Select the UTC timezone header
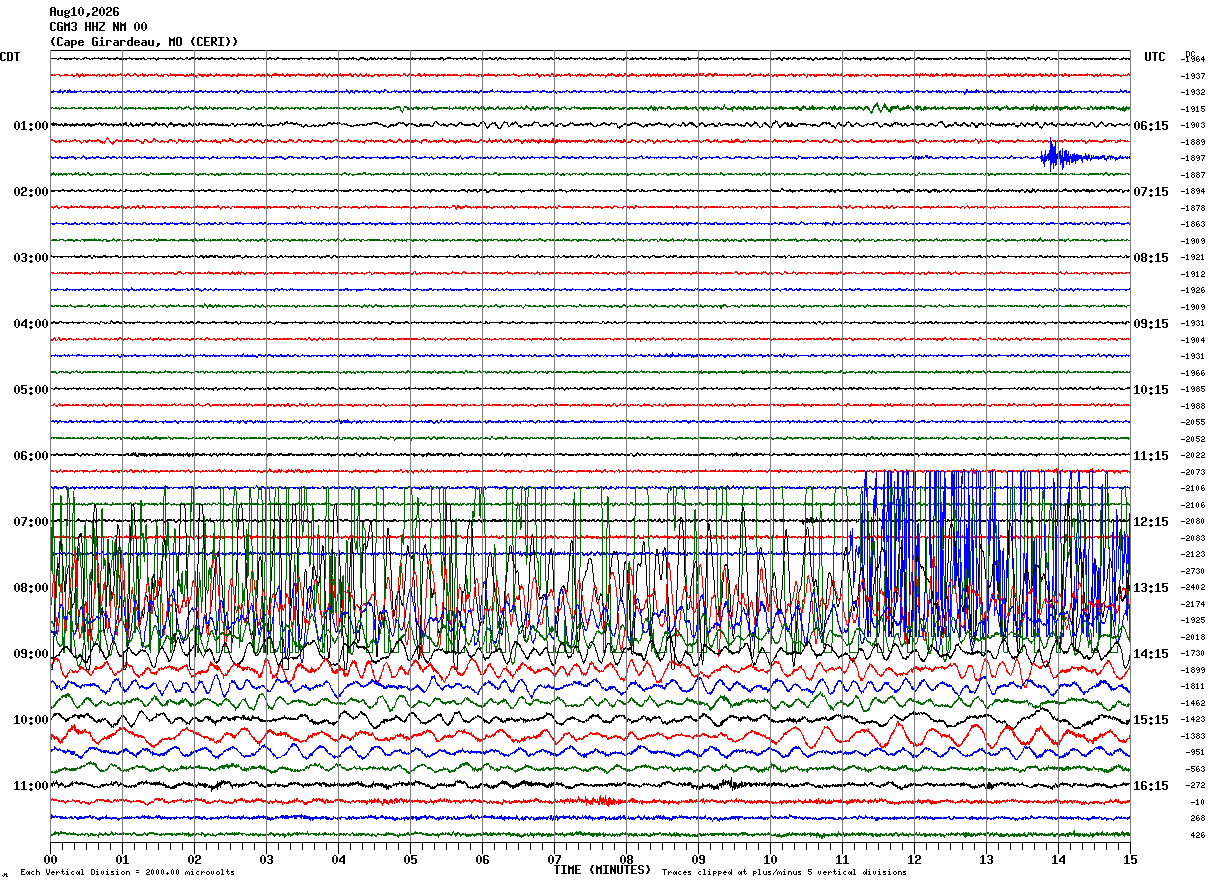Screen dimensions: 1210x886 click(x=1155, y=57)
